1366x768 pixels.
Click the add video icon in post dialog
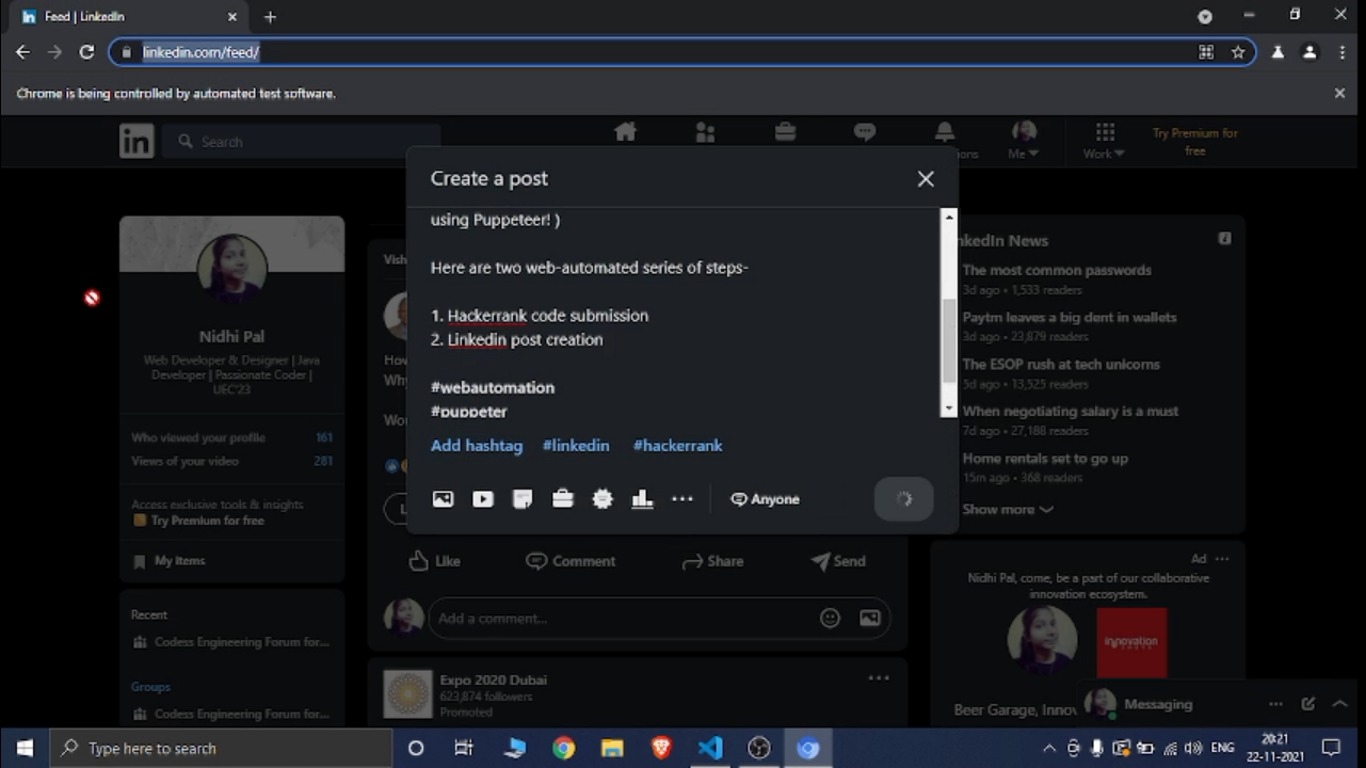click(x=483, y=499)
